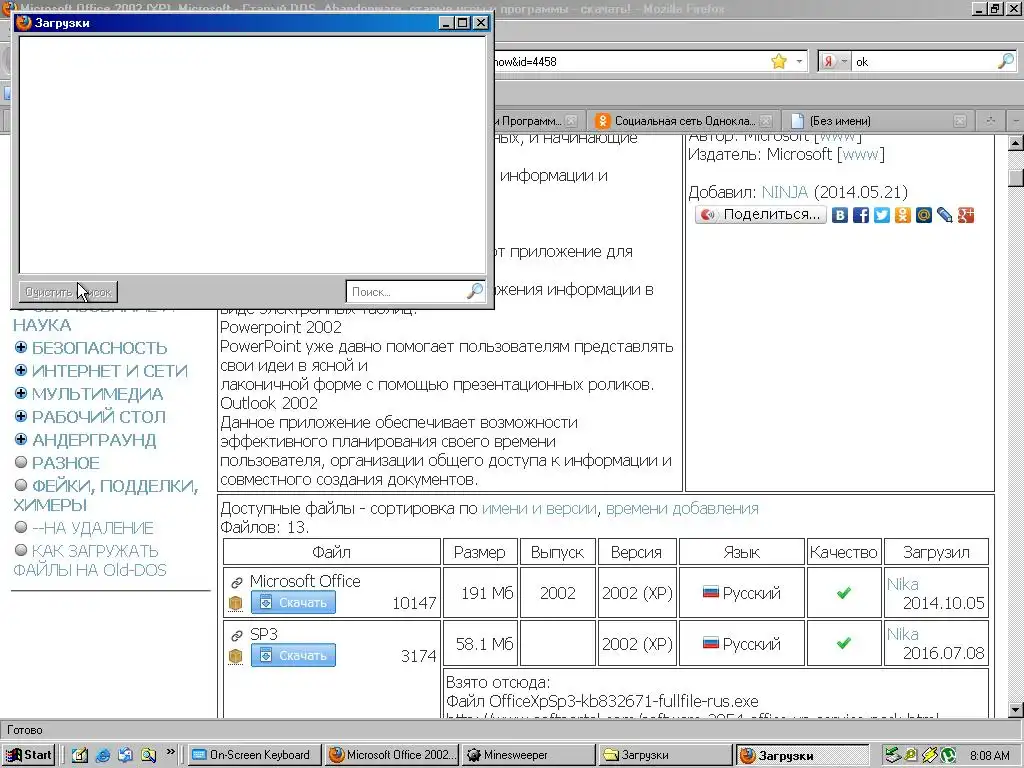Share the page via the Odnoklassniki icon
The image size is (1024, 768).
[x=903, y=215]
